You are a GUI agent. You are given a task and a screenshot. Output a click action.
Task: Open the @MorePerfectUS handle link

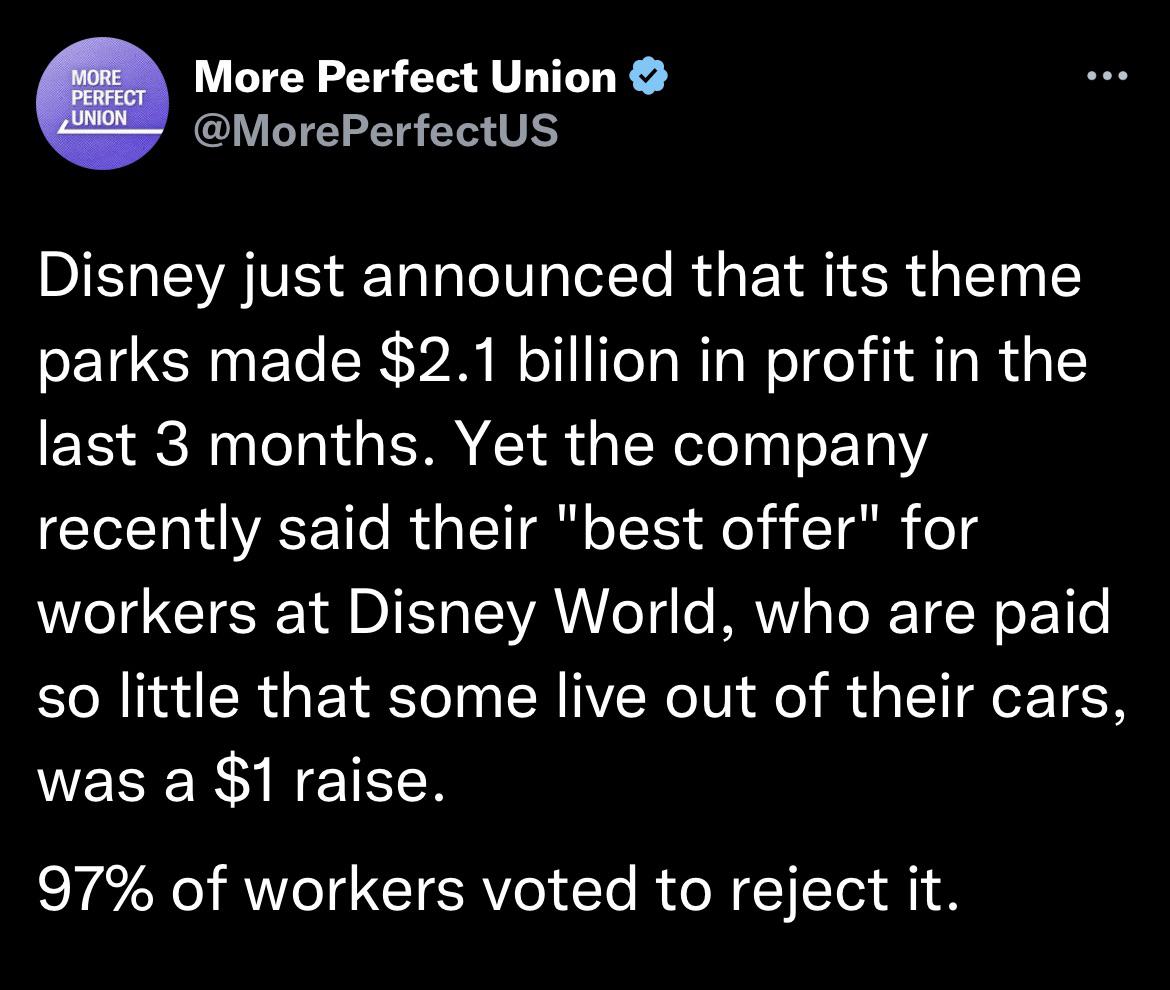point(376,130)
